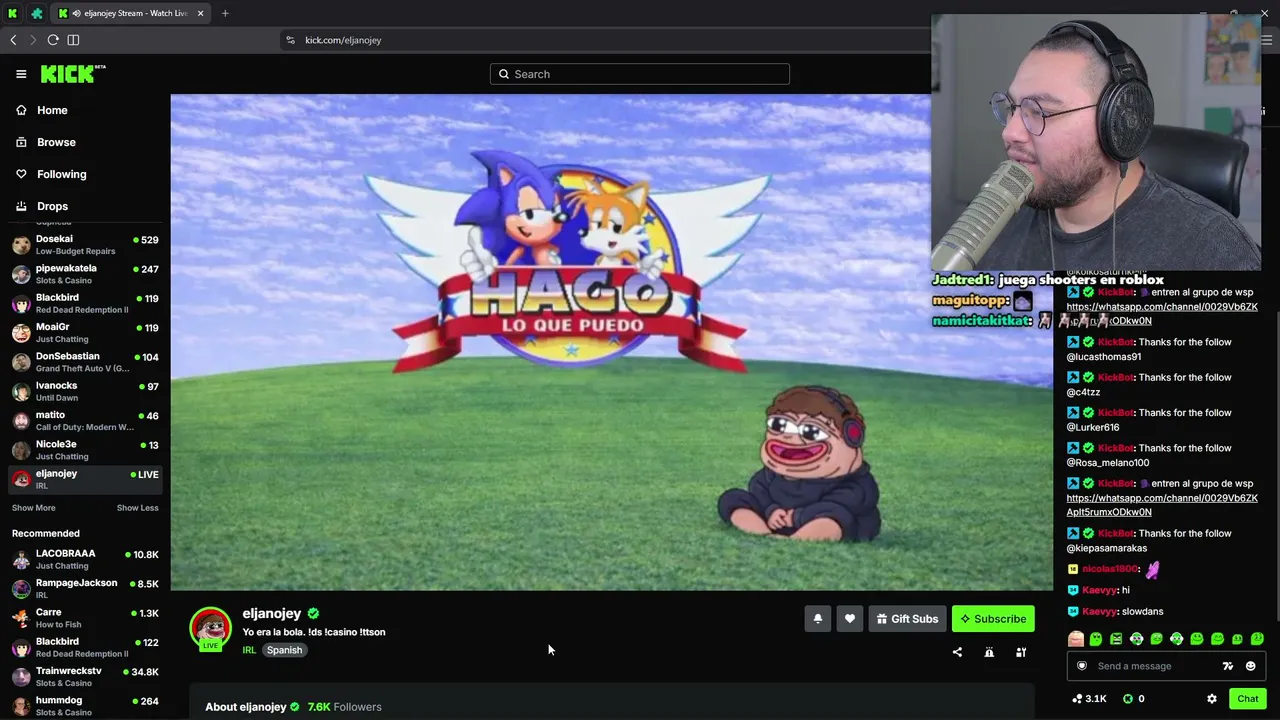This screenshot has width=1280, height=720.
Task: Click the Spanish language tag
Action: [284, 650]
